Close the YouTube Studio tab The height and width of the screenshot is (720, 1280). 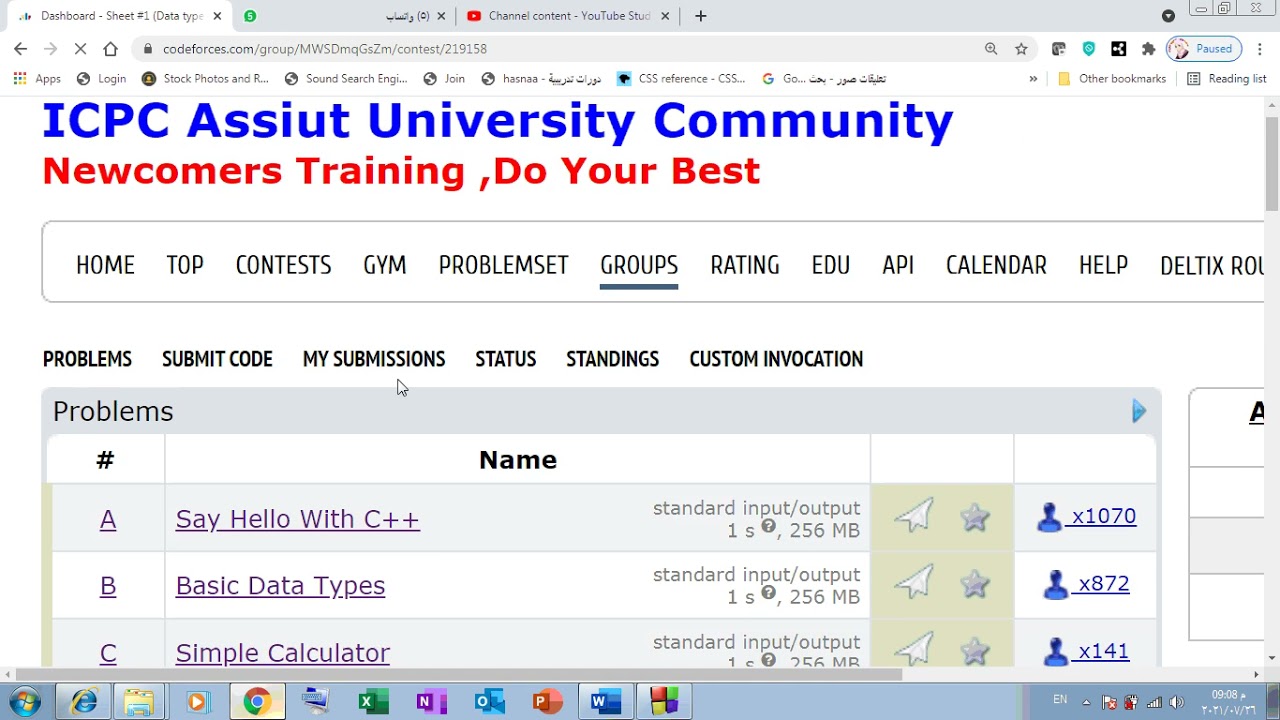point(665,16)
